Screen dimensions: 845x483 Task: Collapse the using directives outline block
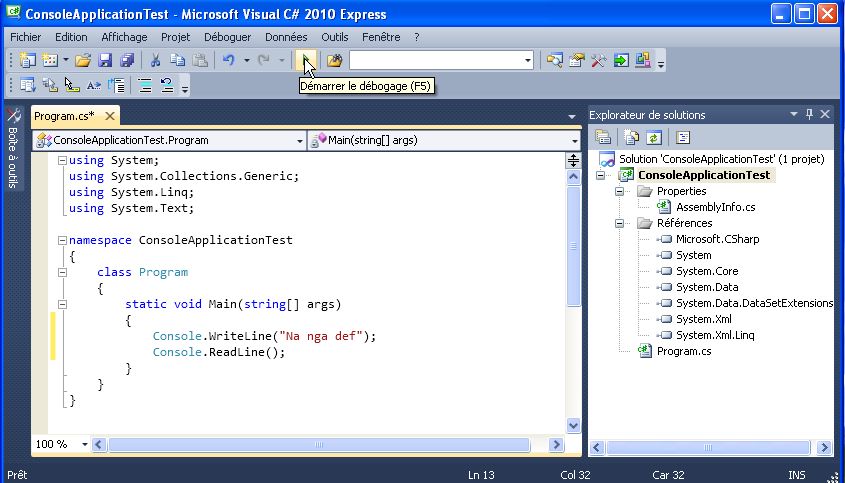pos(63,160)
